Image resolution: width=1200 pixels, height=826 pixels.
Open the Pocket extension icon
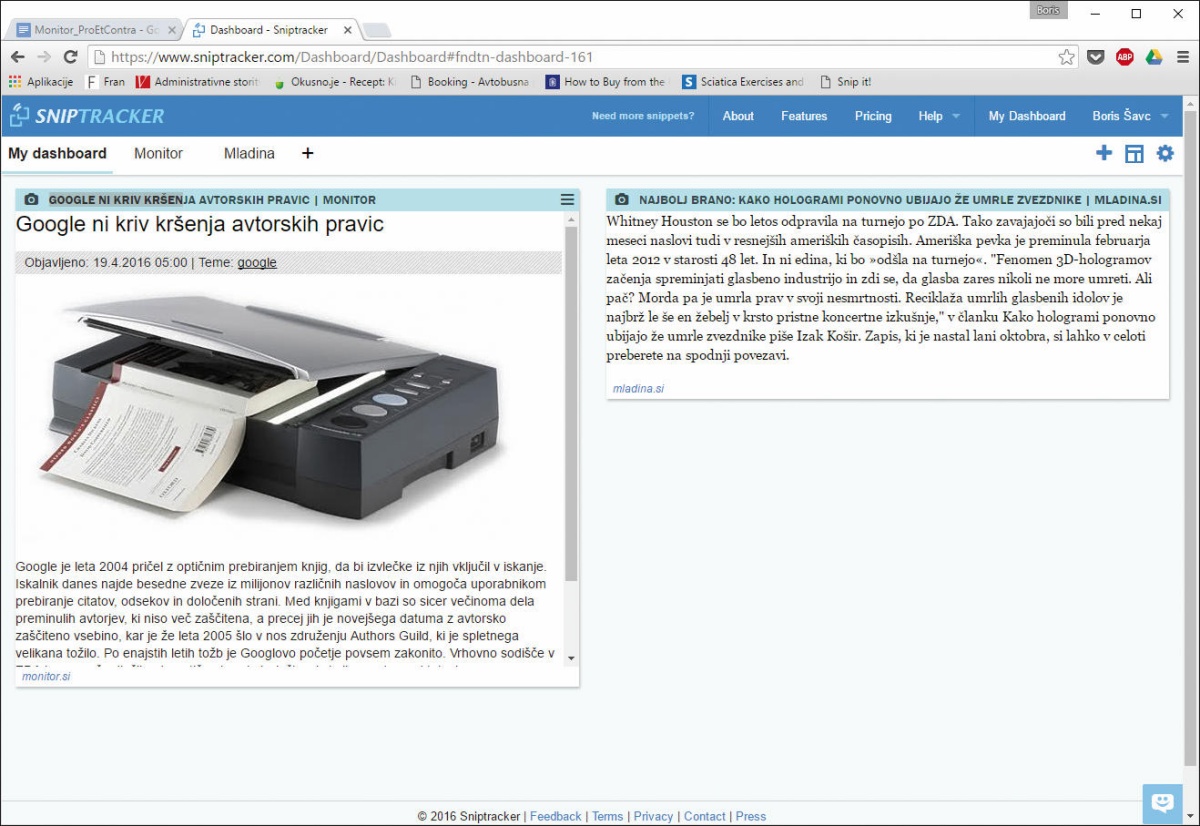(1096, 57)
